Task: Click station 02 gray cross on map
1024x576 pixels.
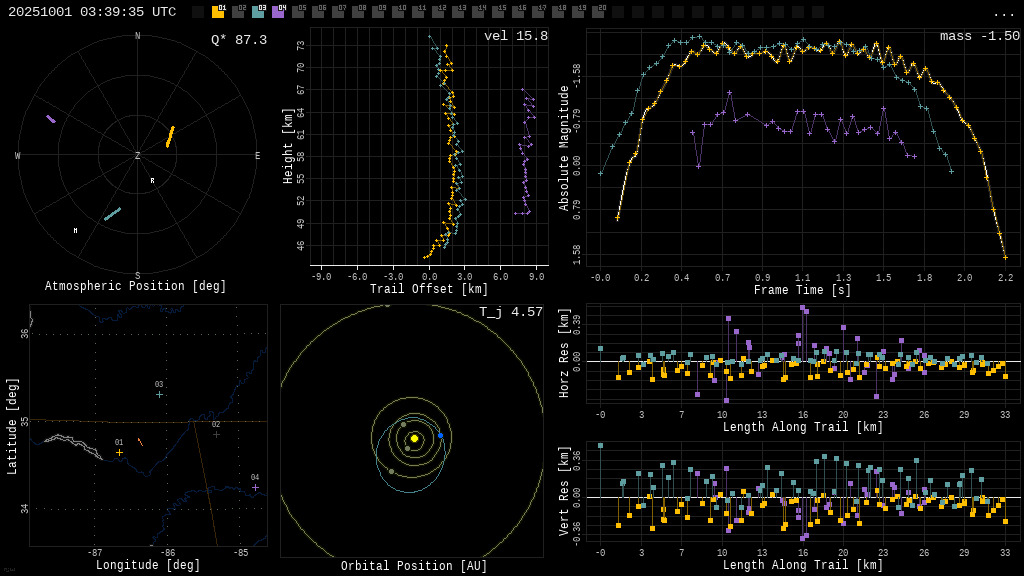Action: 216,434
